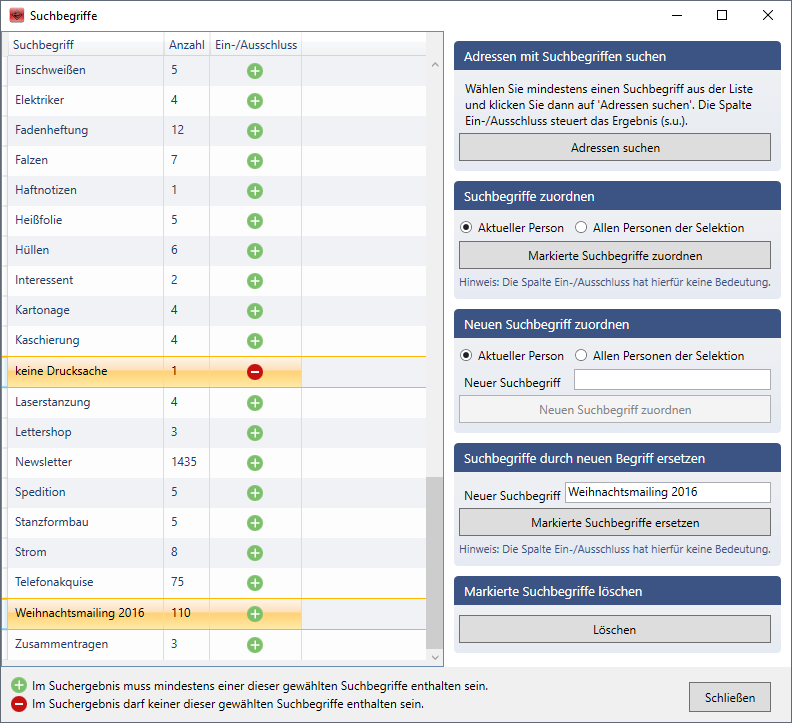The height and width of the screenshot is (723, 792).
Task: Toggle the green plus icon for Einschweißen
Action: click(255, 71)
